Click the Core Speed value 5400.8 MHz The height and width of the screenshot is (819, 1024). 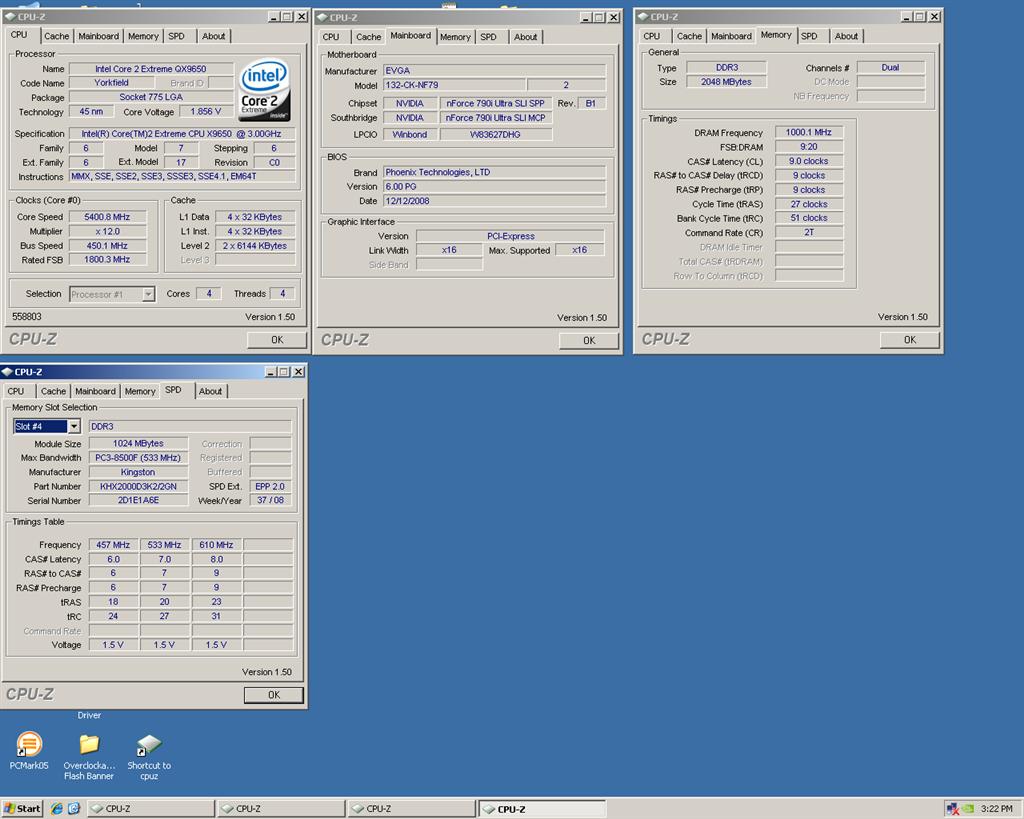pos(107,217)
